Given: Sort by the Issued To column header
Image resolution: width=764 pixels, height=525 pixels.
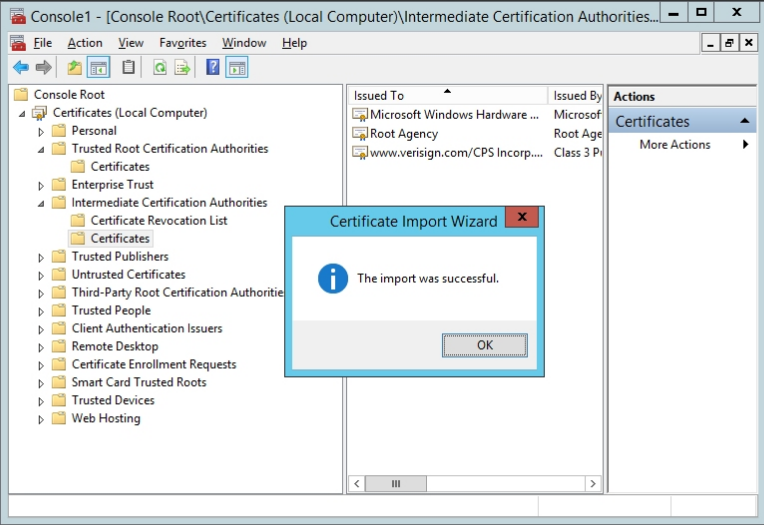Looking at the screenshot, I should point(447,96).
